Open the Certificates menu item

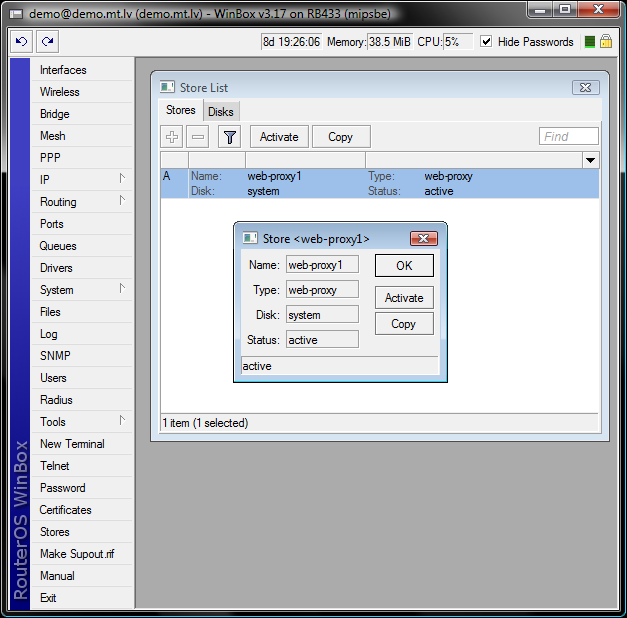82,510
